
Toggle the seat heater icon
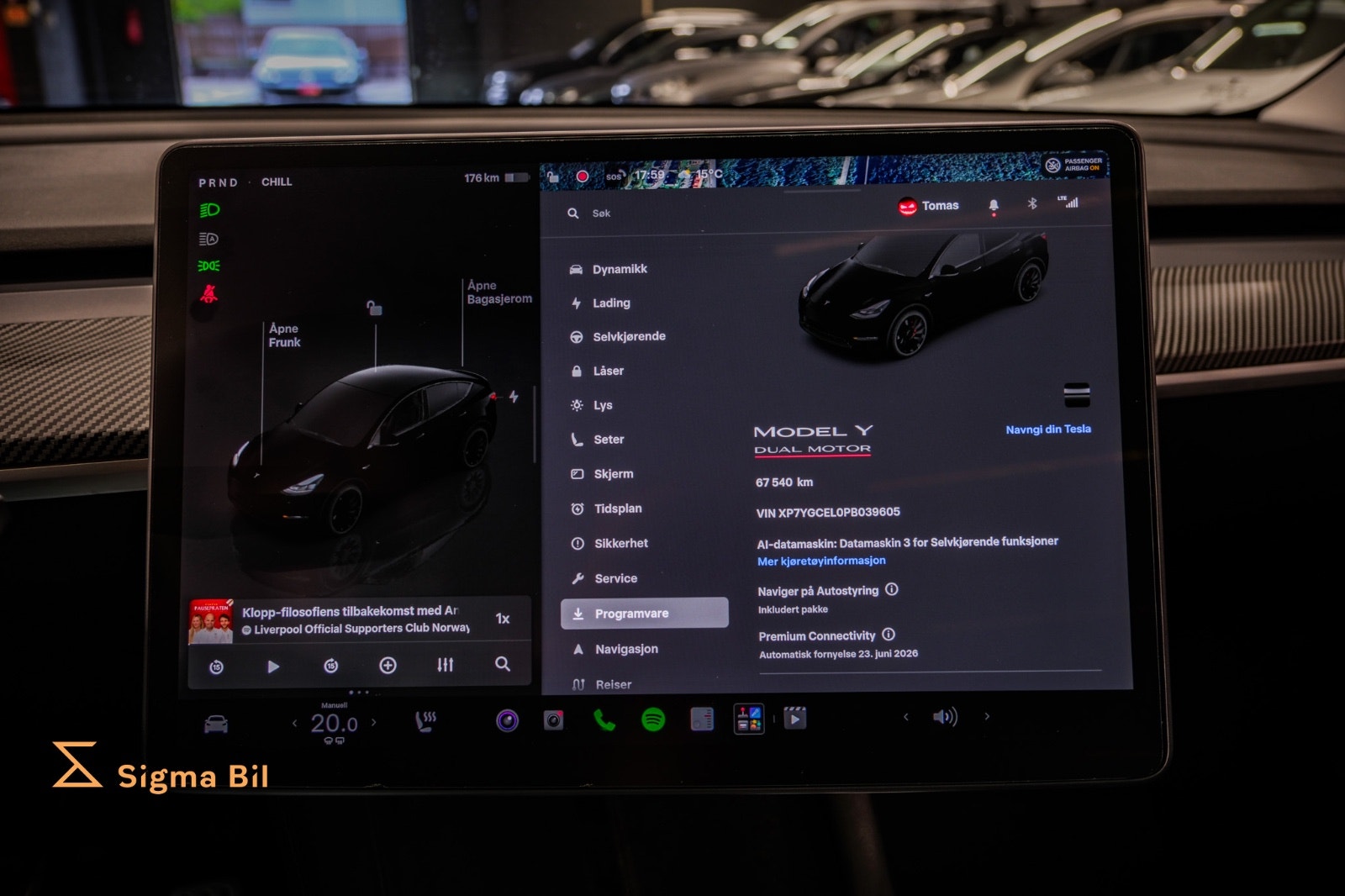click(x=426, y=721)
